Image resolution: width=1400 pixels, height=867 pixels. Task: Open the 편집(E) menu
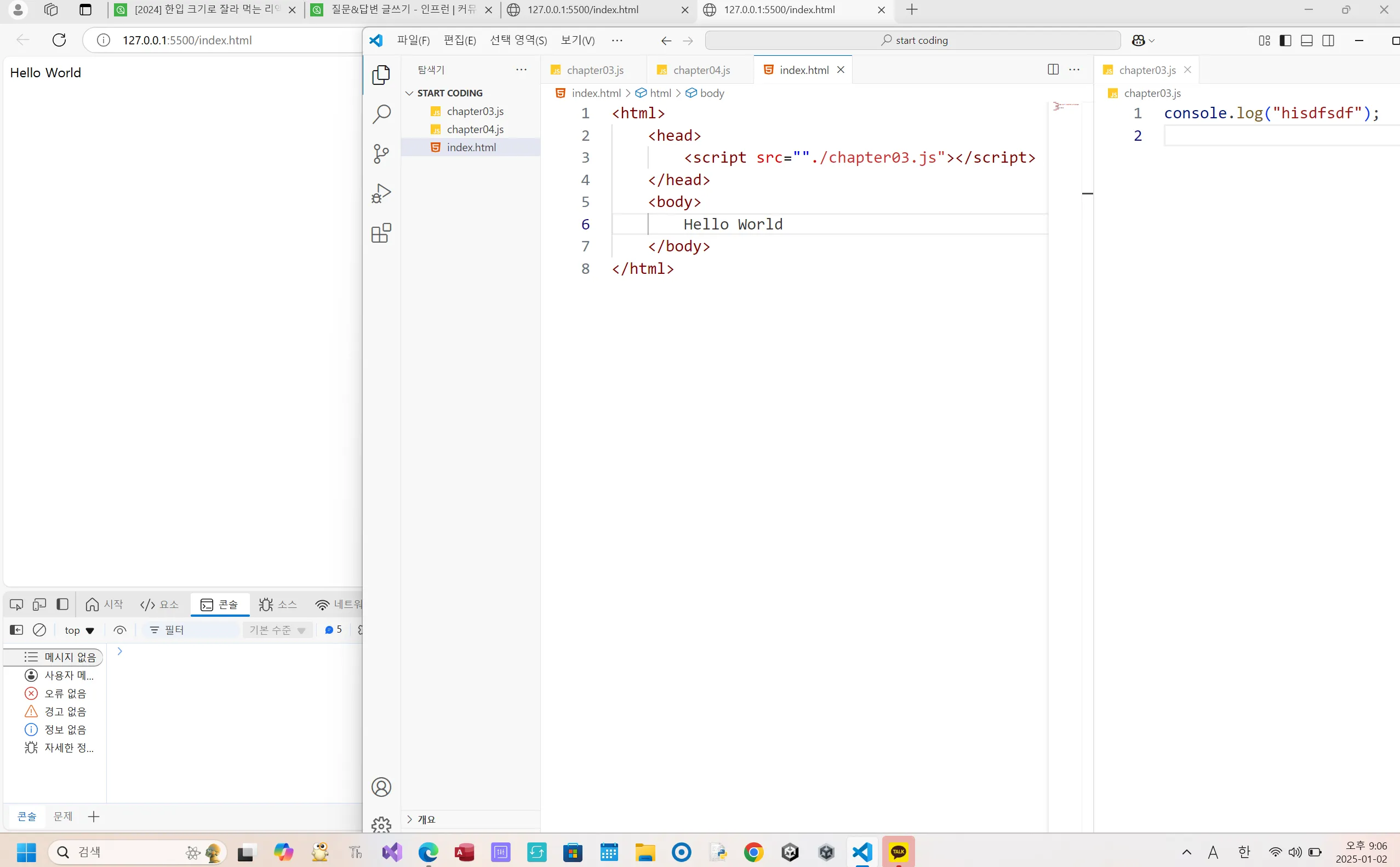[459, 40]
